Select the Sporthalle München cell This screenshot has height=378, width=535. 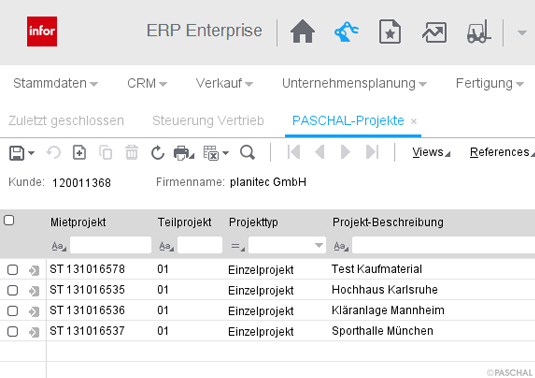click(x=382, y=331)
